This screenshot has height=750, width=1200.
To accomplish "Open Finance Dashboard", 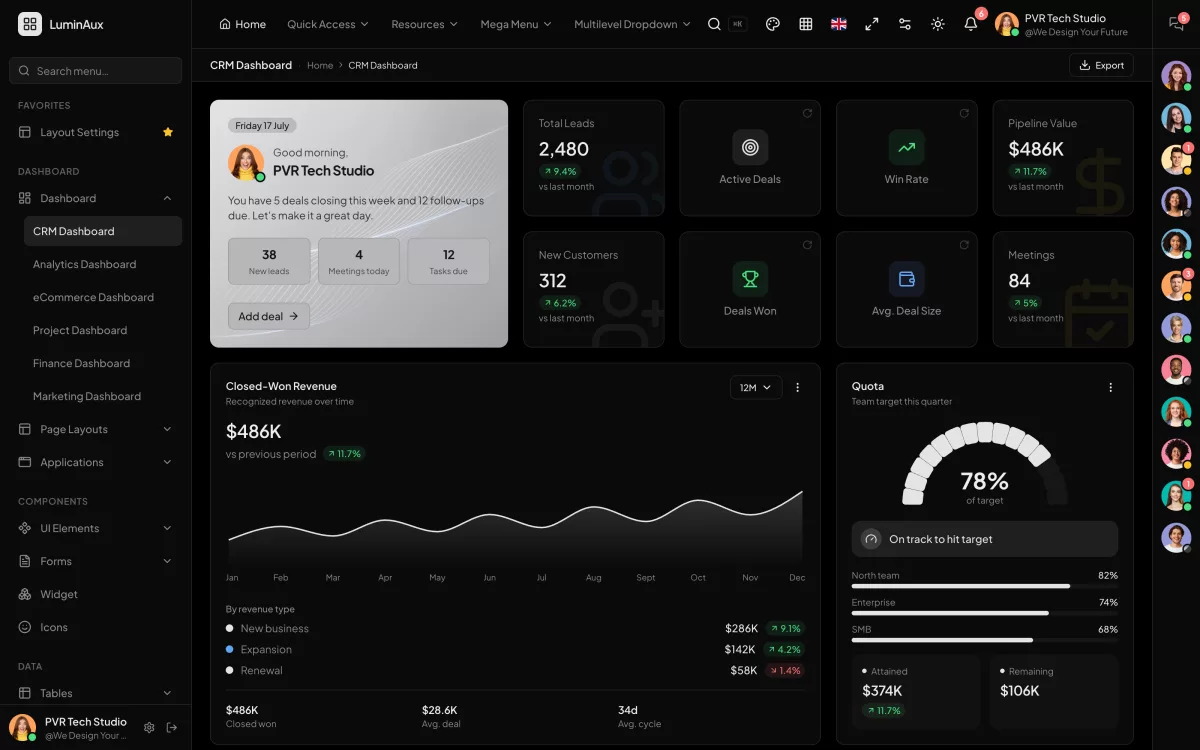I will 103,363.
